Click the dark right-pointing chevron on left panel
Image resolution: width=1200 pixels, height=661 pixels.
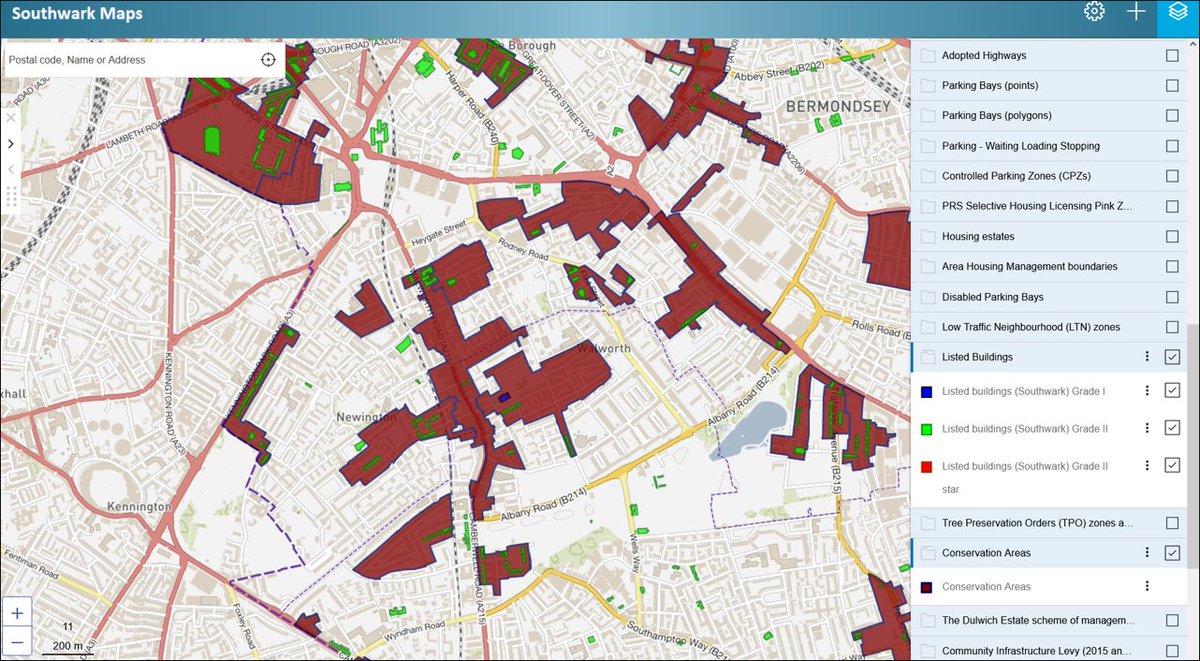(x=10, y=144)
